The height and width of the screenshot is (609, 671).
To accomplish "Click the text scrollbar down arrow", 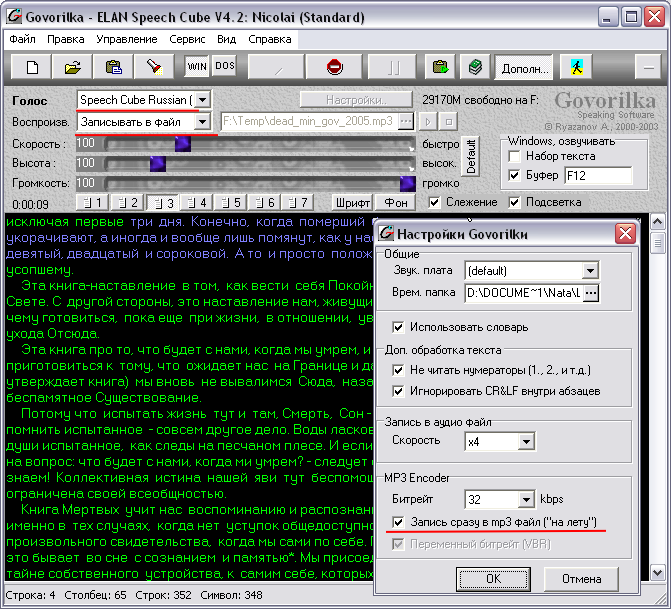I will tap(657, 572).
